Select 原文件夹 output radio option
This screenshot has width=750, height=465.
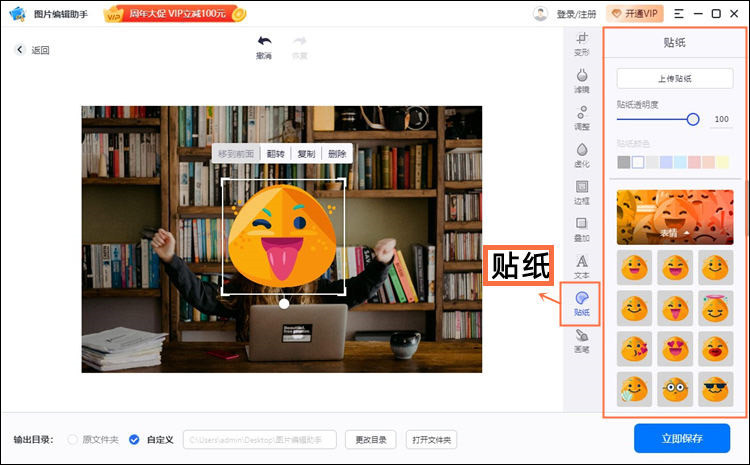pos(72,439)
